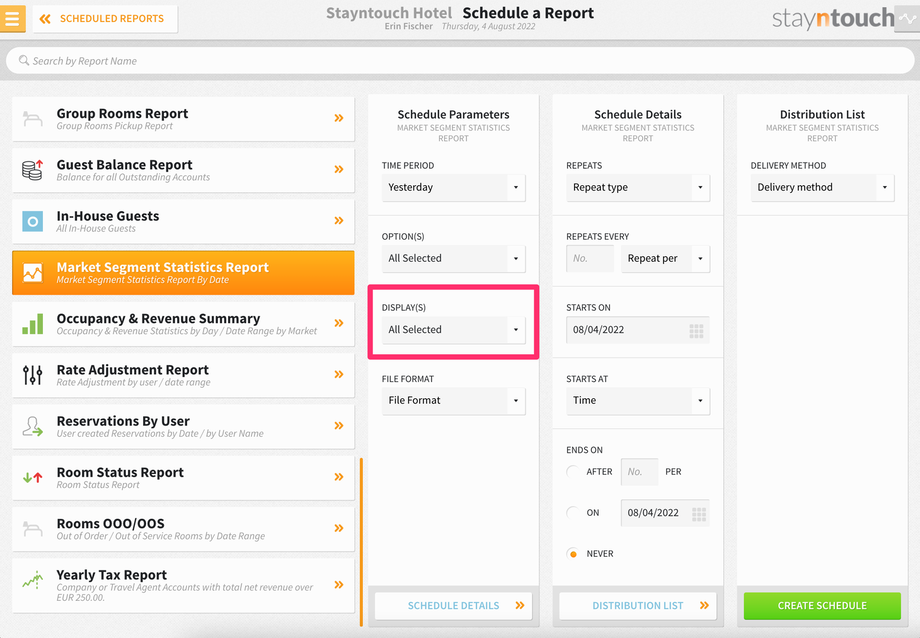This screenshot has height=638, width=920.
Task: Open the File Format dropdown
Action: 454,401
